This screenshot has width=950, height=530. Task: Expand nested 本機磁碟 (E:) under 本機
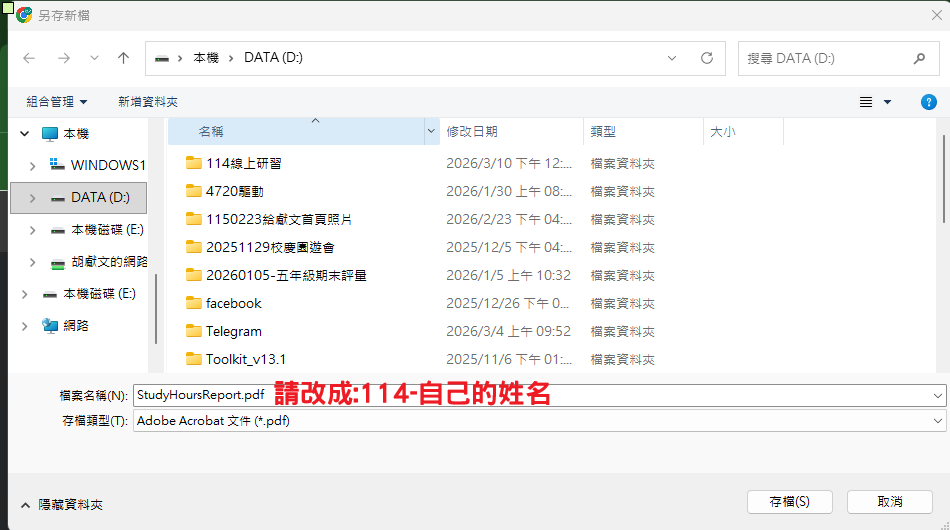click(33, 230)
